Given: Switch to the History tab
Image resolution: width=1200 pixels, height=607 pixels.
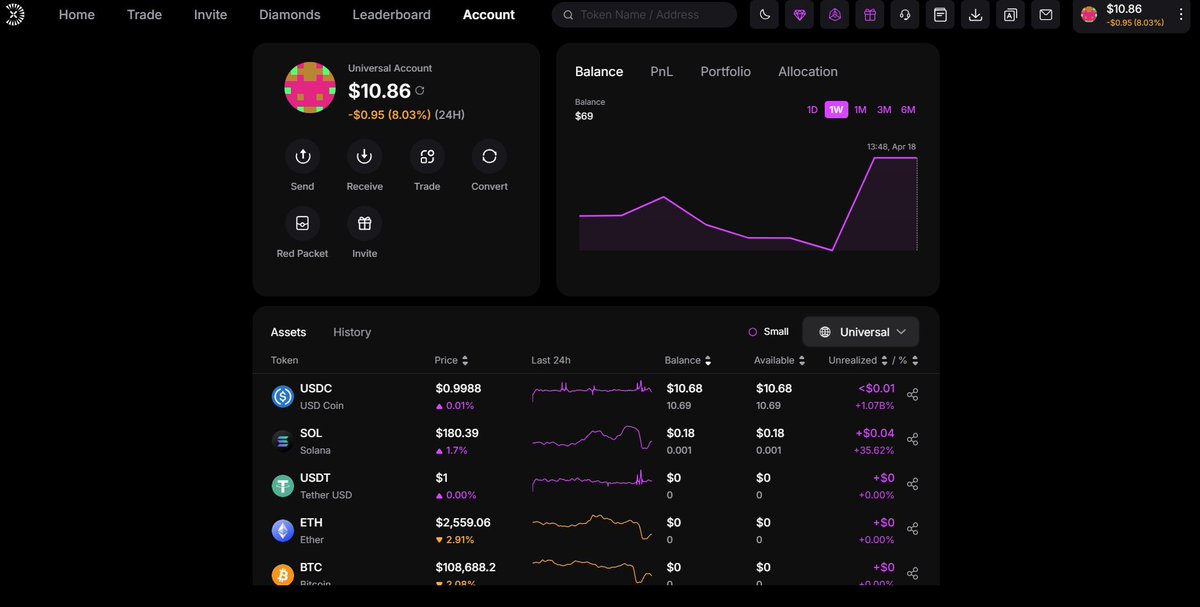Looking at the screenshot, I should (x=352, y=332).
